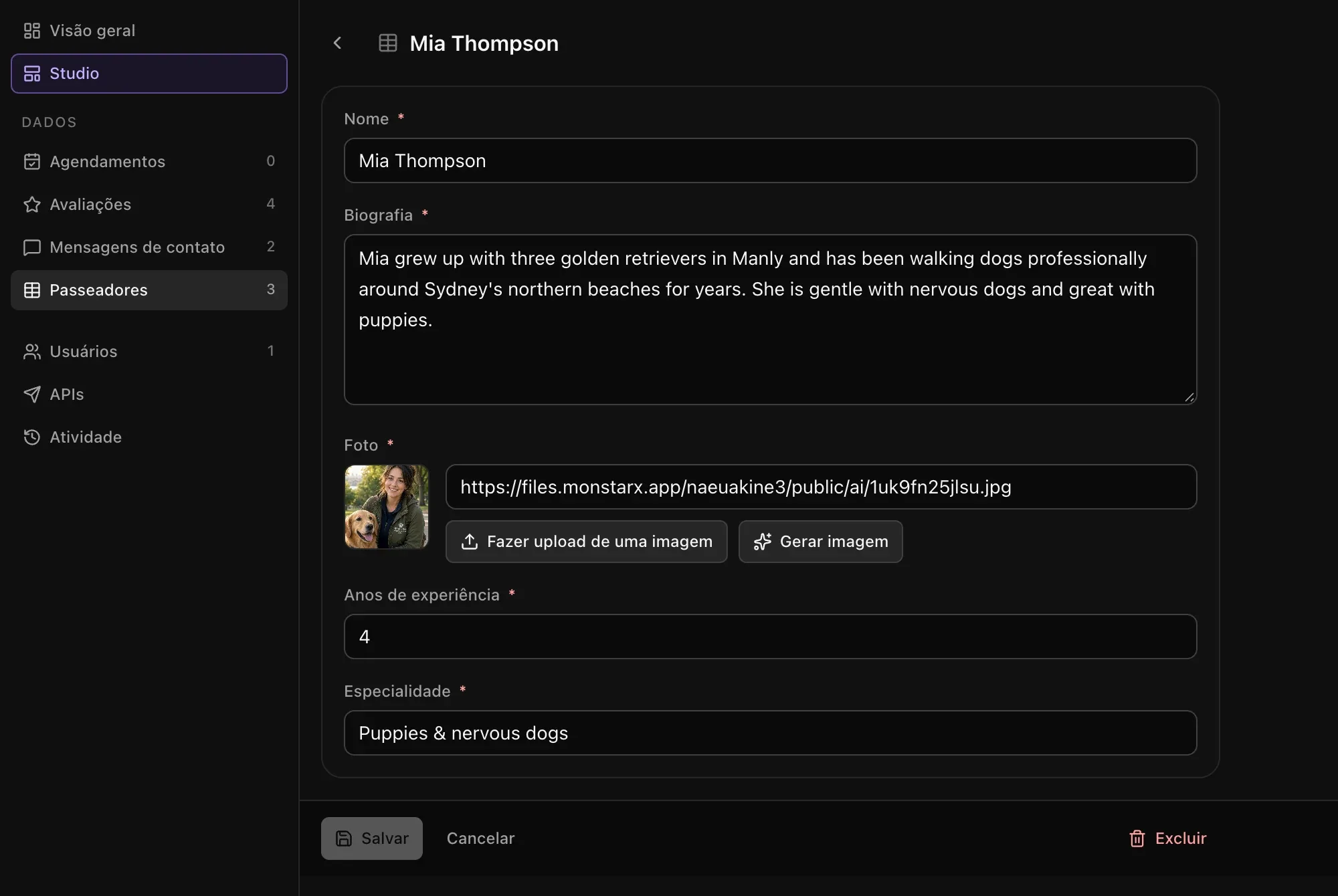Screen dimensions: 1338x896
Task: Click the APIs paper-plane icon
Action: pos(31,395)
